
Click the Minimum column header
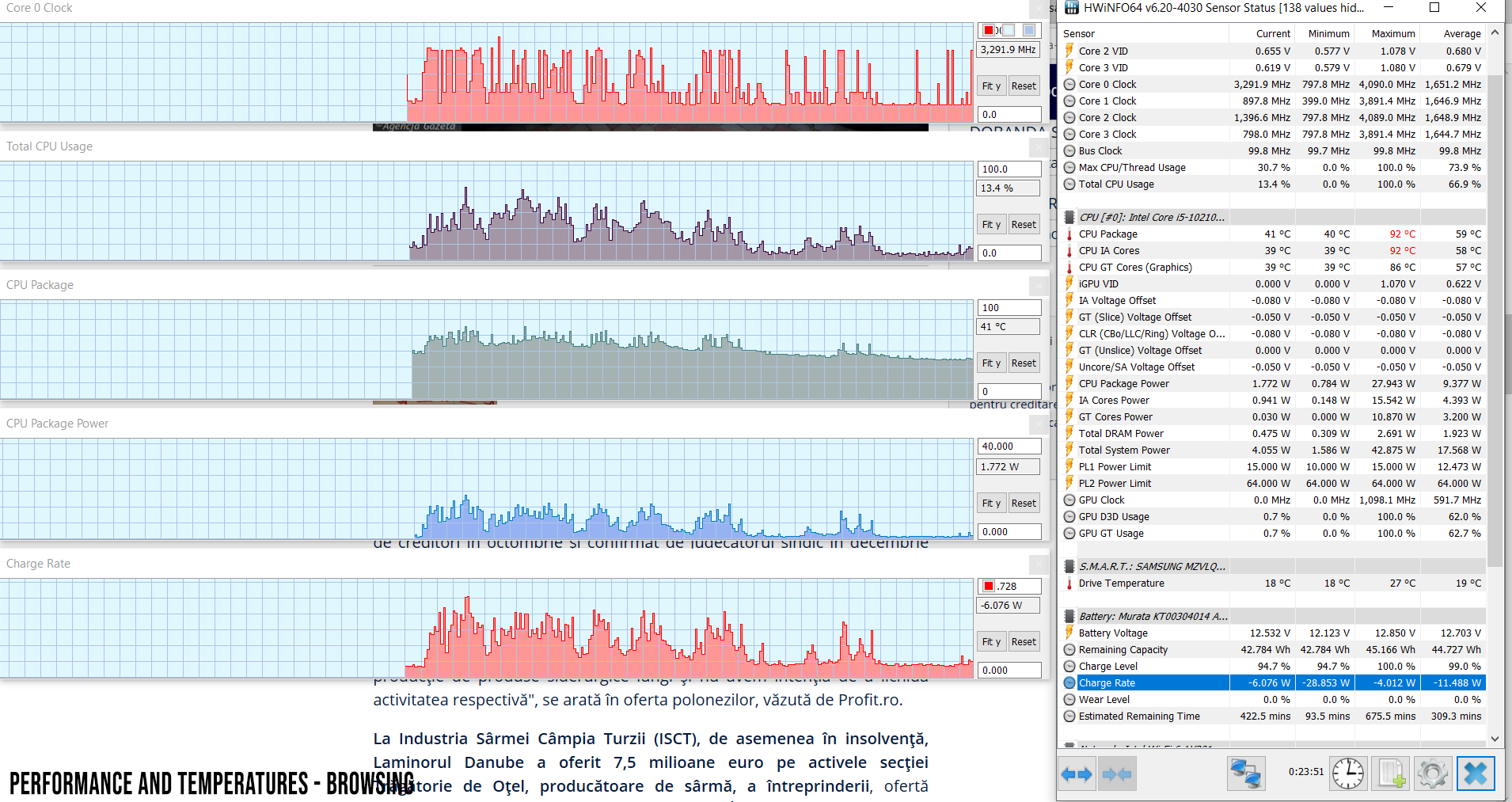[1324, 33]
